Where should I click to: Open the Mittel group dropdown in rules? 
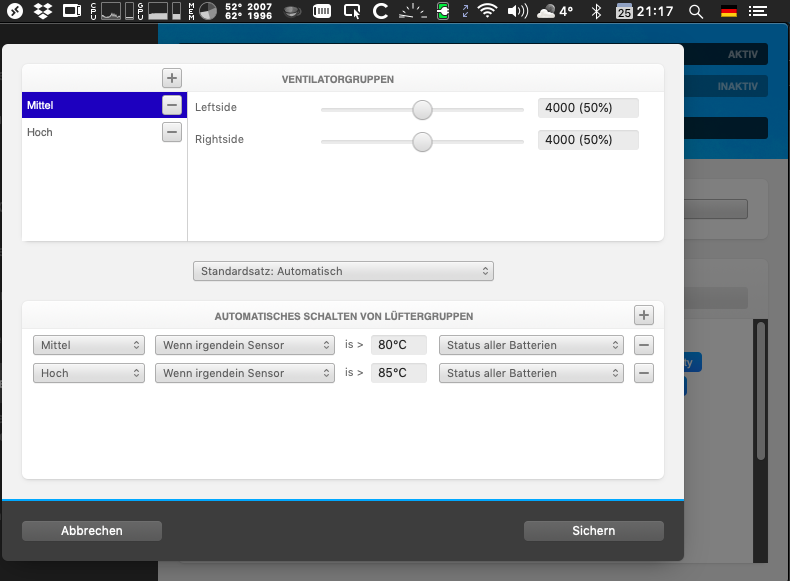(89, 345)
